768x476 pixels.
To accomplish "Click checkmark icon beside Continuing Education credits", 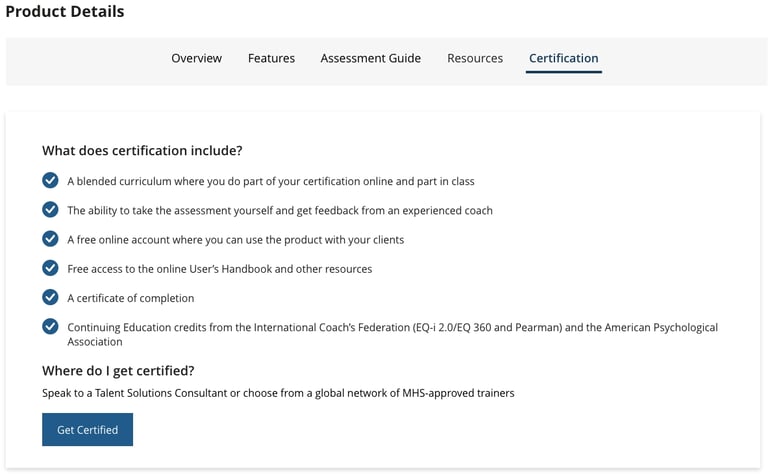I will point(50,326).
